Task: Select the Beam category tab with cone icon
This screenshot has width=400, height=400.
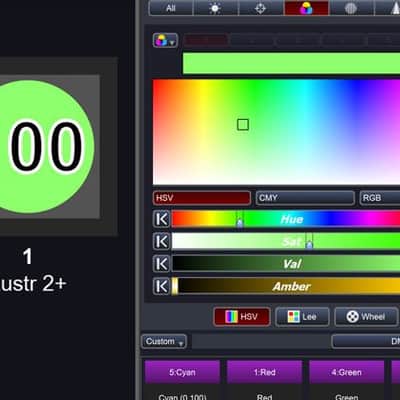Action: coord(388,8)
